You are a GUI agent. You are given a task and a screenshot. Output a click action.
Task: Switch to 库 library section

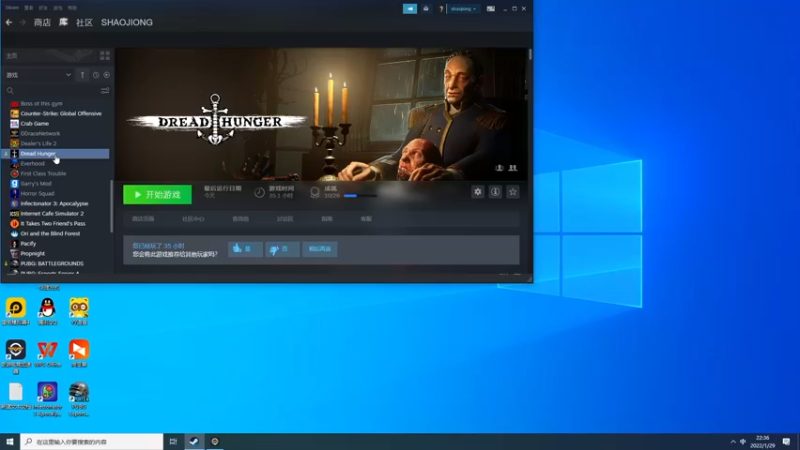pos(63,22)
